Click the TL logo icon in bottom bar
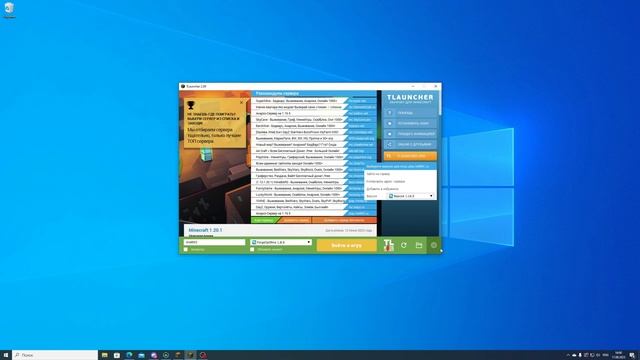 coord(389,245)
